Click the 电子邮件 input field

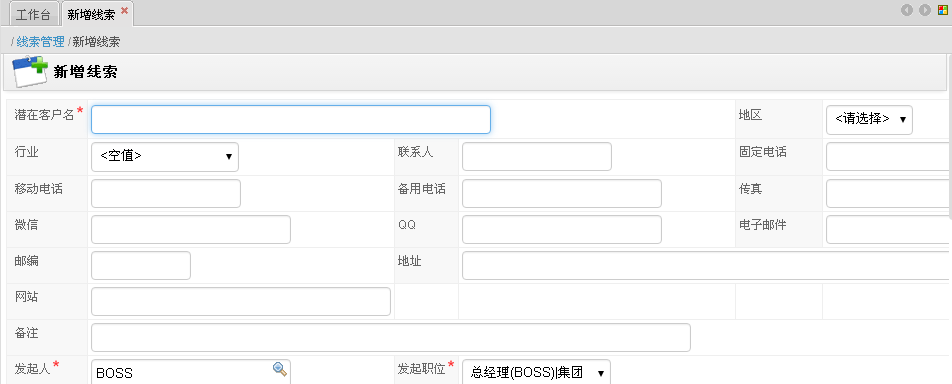point(889,230)
